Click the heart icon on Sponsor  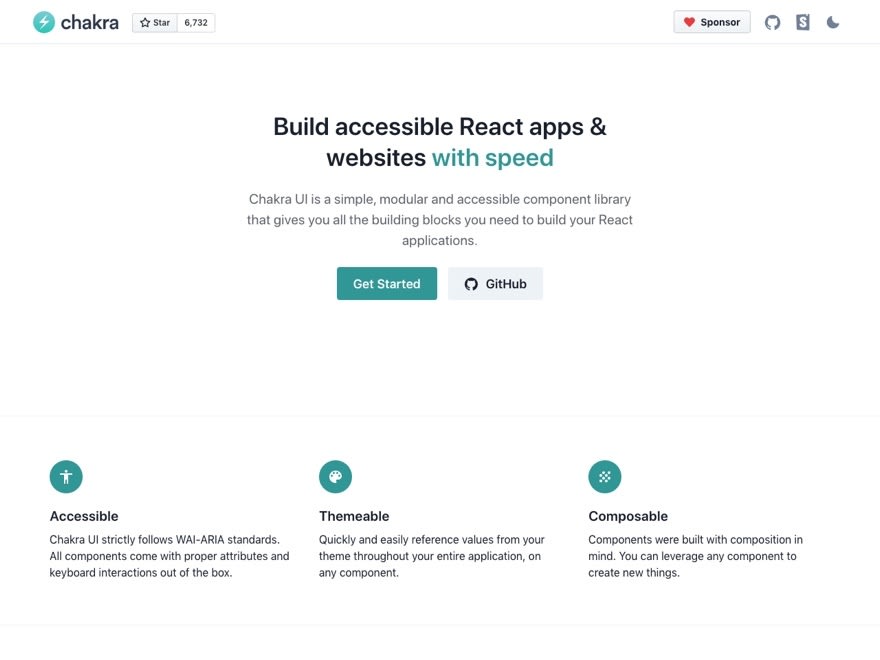(689, 22)
